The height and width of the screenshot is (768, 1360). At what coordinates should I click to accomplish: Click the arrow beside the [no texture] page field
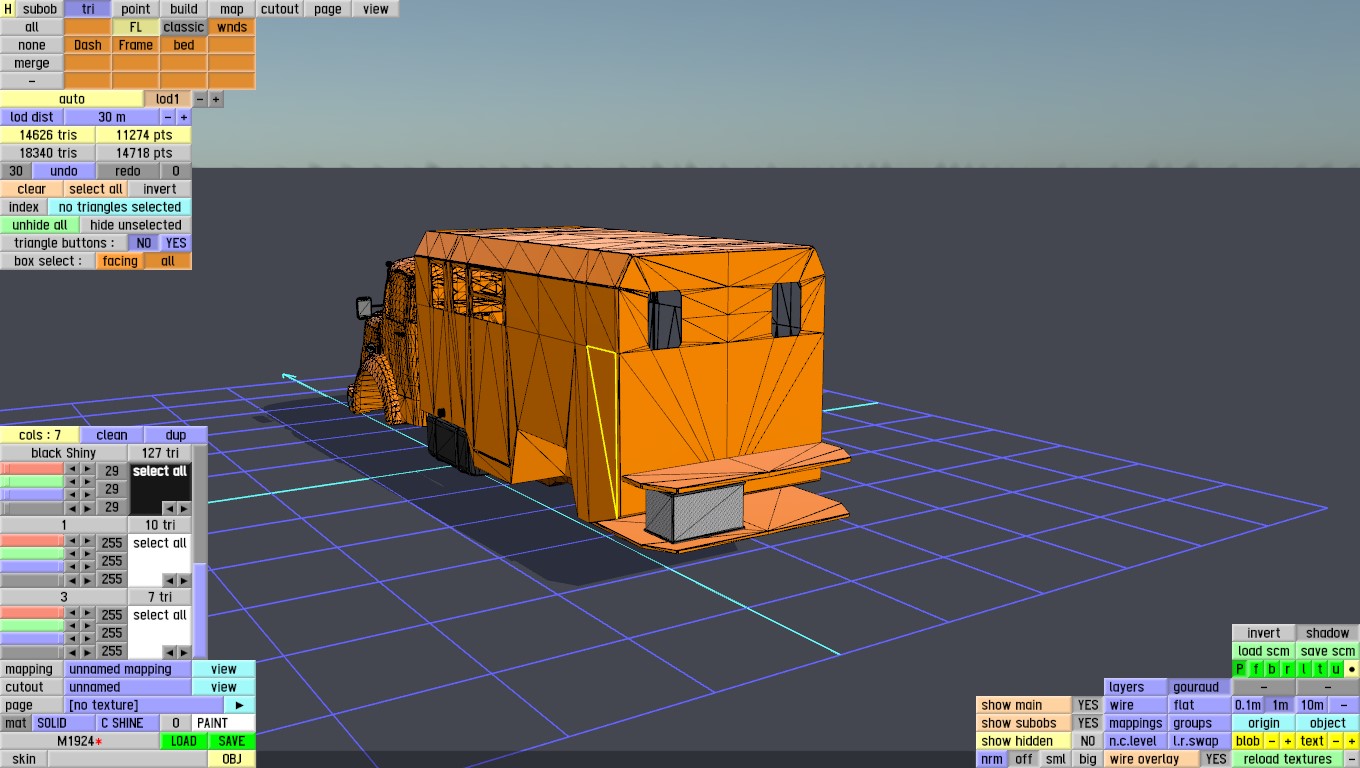click(x=239, y=705)
